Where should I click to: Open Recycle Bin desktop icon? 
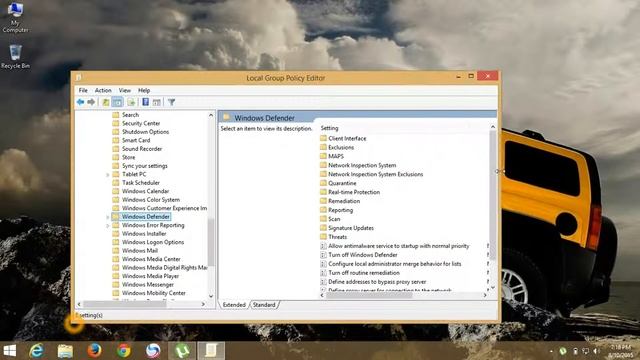(16, 57)
